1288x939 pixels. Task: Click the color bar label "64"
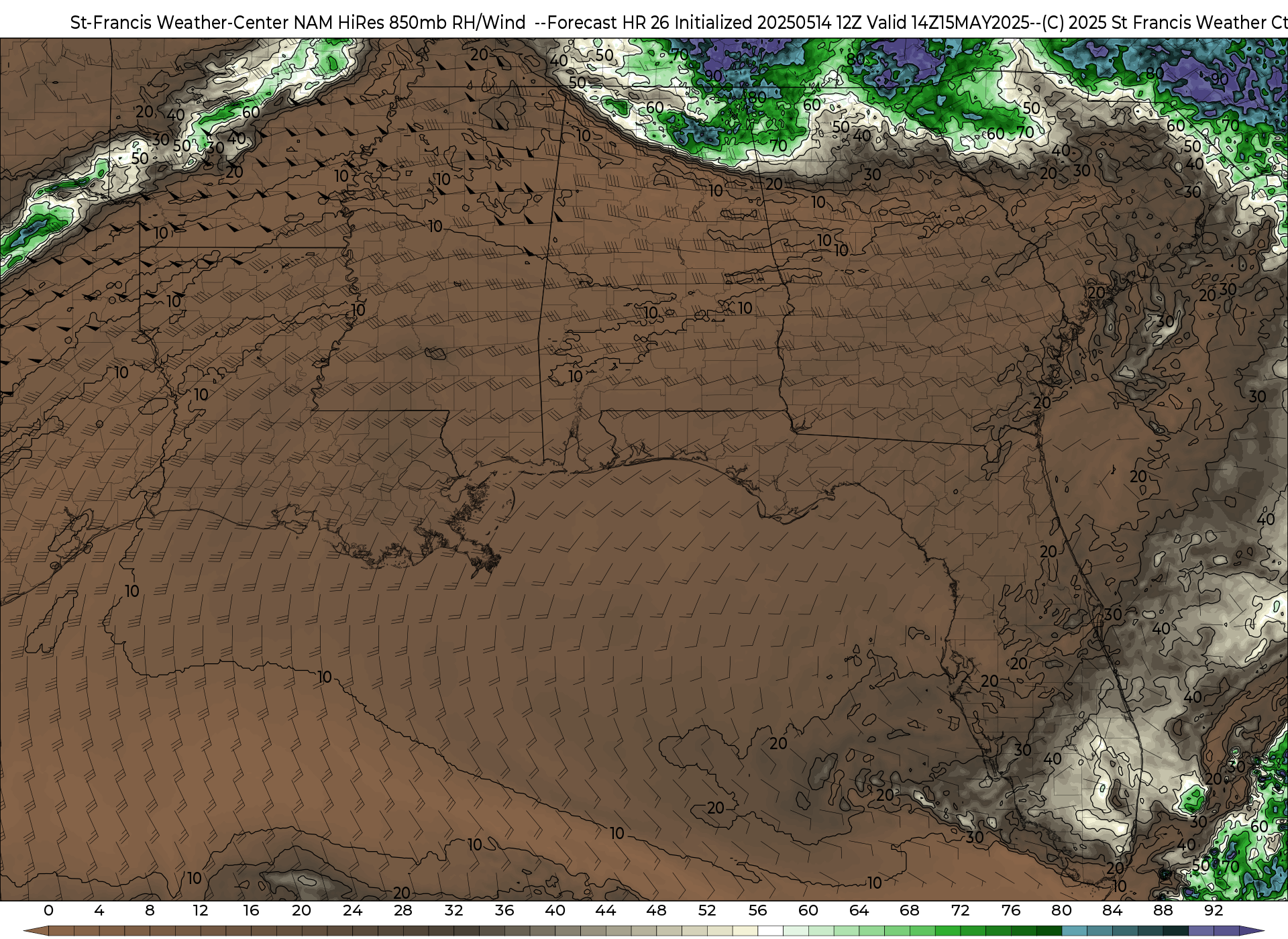coord(859,911)
